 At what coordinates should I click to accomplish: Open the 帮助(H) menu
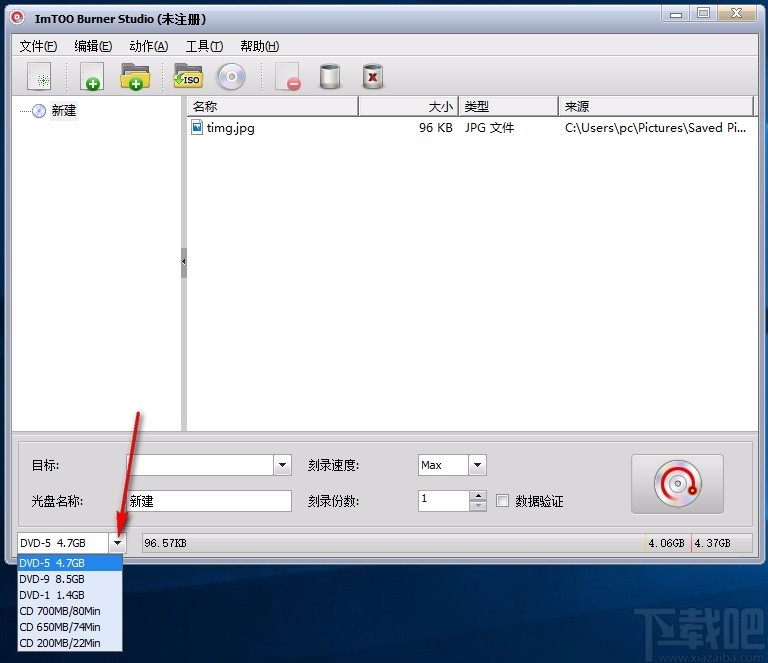click(x=260, y=46)
